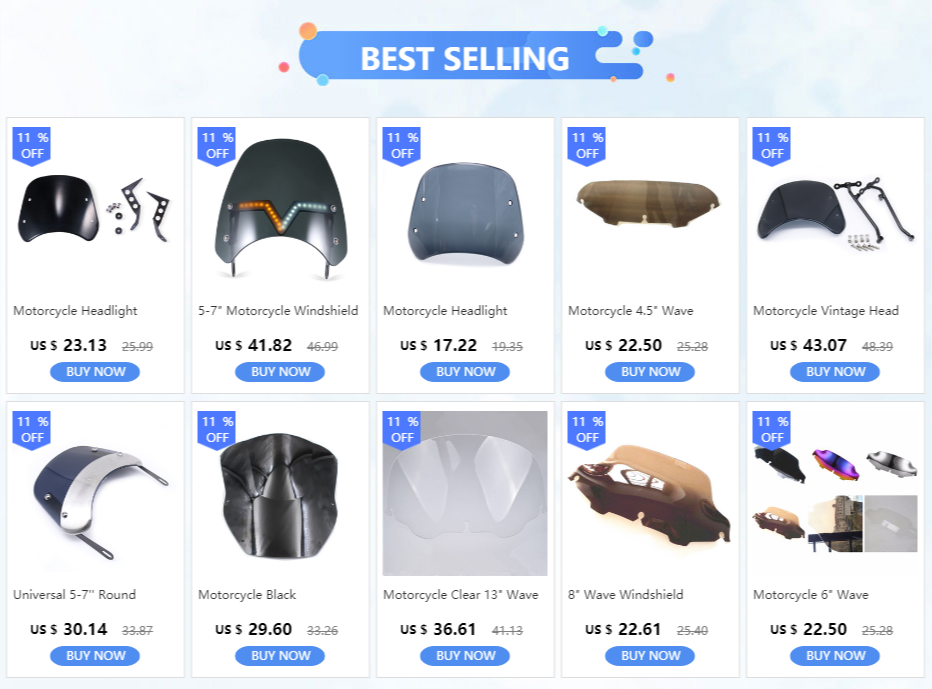Buy the $17.22 Motorcycle Headlight item
This screenshot has width=932, height=689.
465,372
